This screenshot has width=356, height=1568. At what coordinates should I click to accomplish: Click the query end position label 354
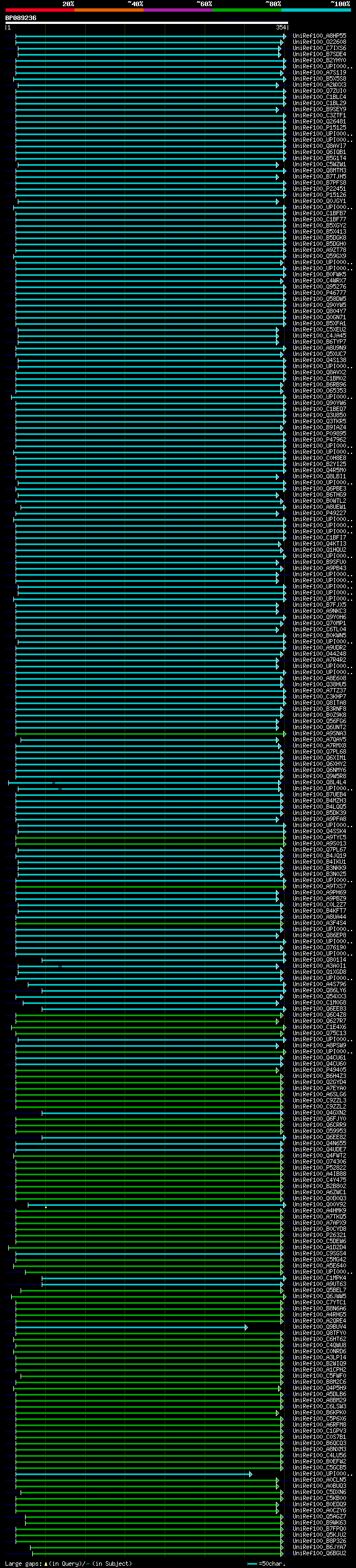[x=280, y=27]
